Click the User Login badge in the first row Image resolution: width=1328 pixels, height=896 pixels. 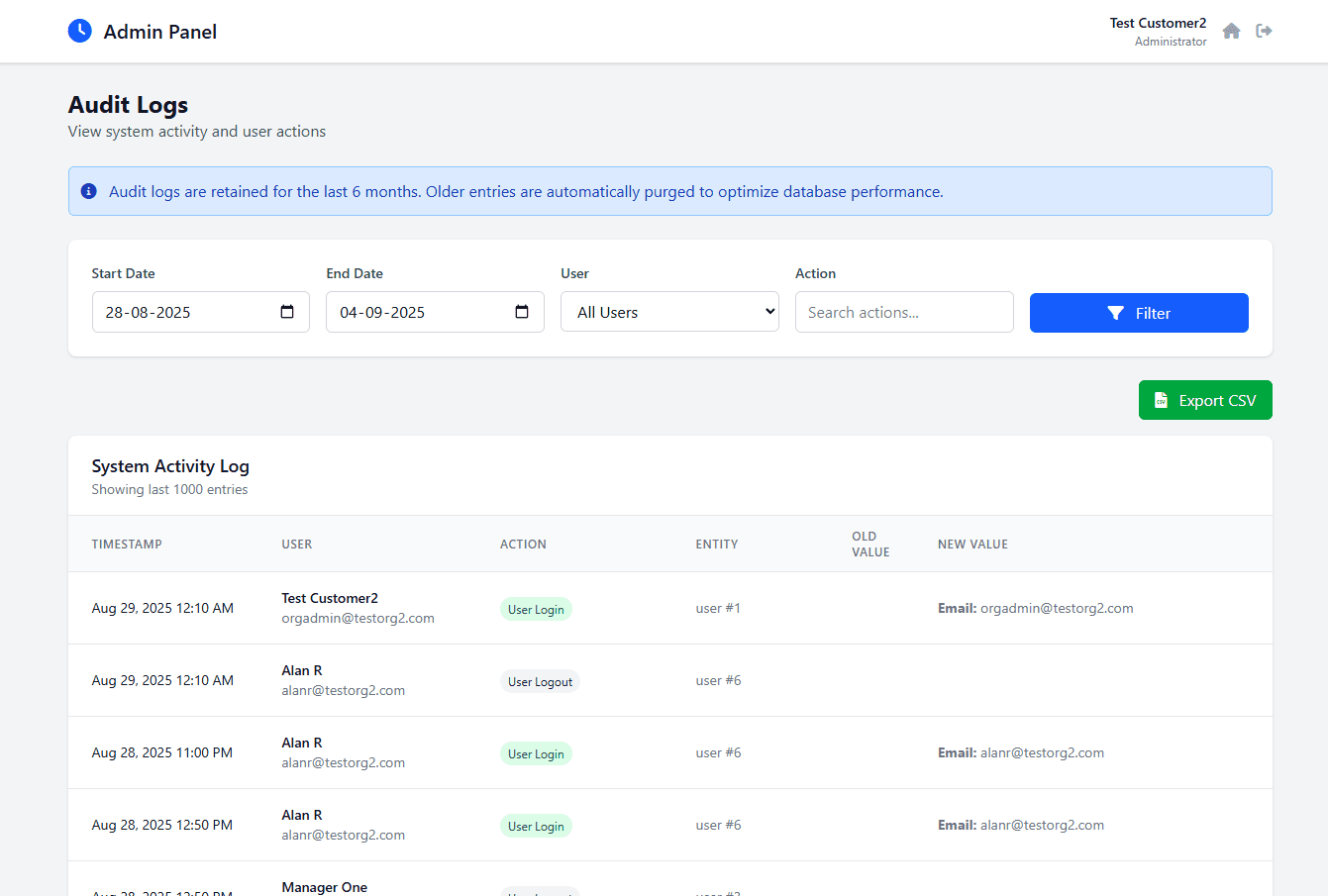[x=536, y=609]
